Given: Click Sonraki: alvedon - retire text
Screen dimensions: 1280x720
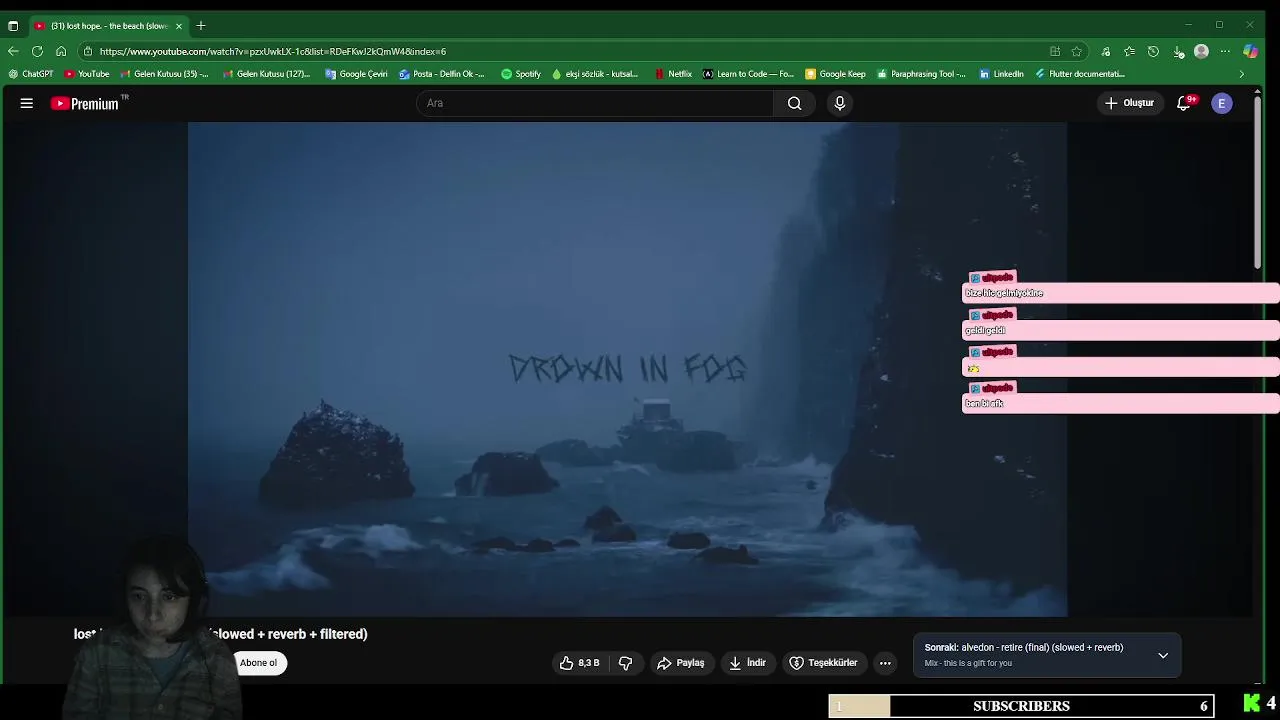Looking at the screenshot, I should click(1024, 648).
